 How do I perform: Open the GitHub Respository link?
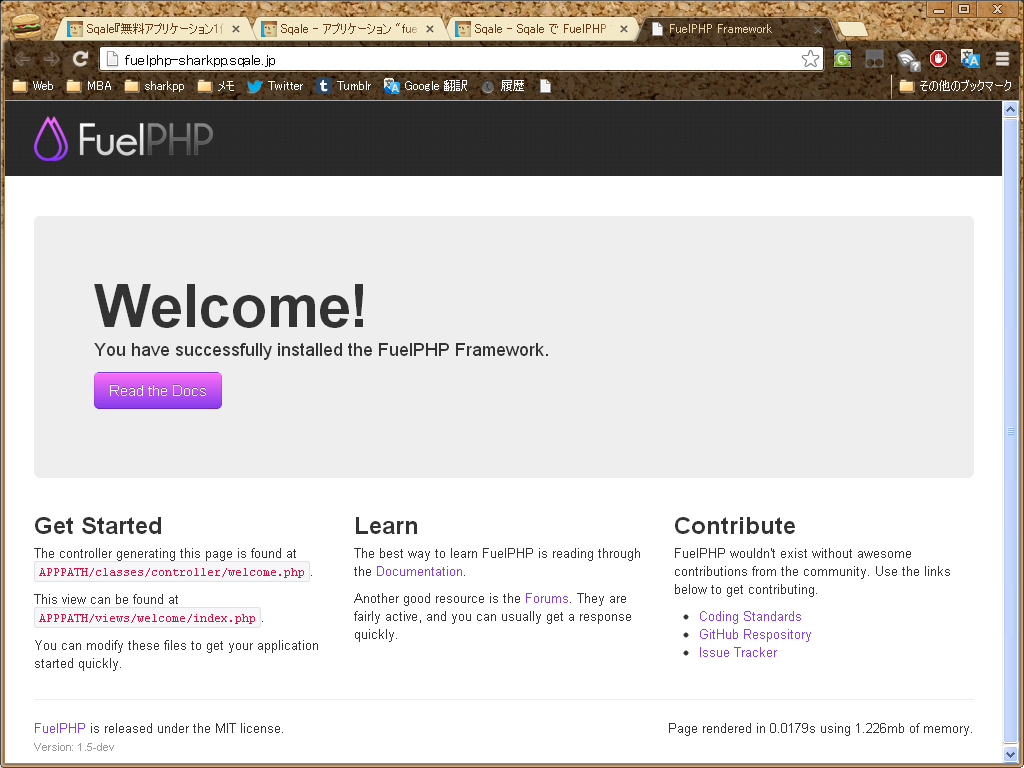(755, 634)
